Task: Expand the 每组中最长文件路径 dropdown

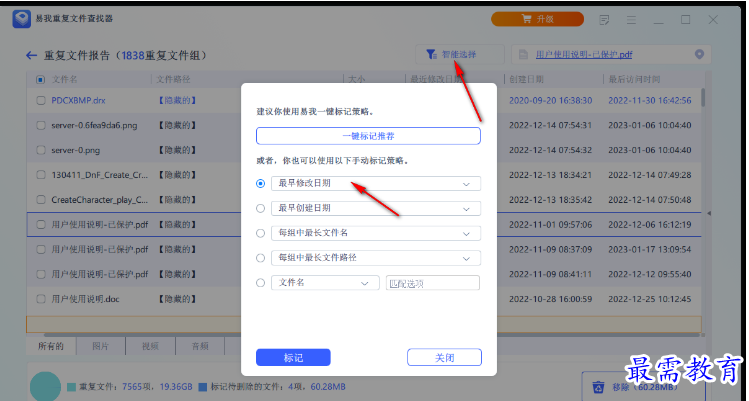Action: click(375, 258)
